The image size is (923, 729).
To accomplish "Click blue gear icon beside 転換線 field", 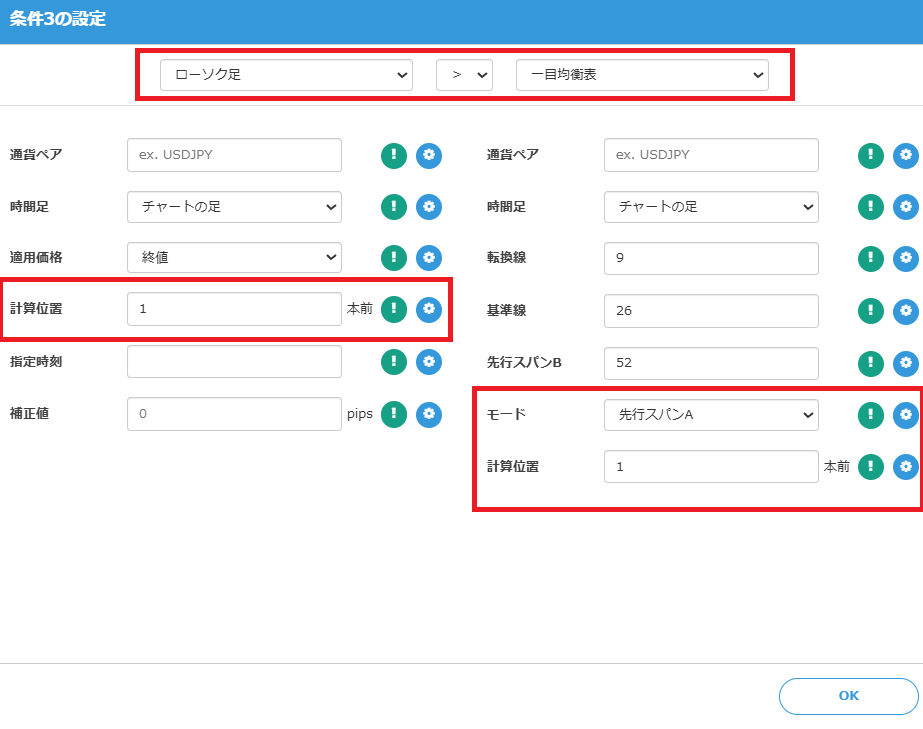I will 905,258.
